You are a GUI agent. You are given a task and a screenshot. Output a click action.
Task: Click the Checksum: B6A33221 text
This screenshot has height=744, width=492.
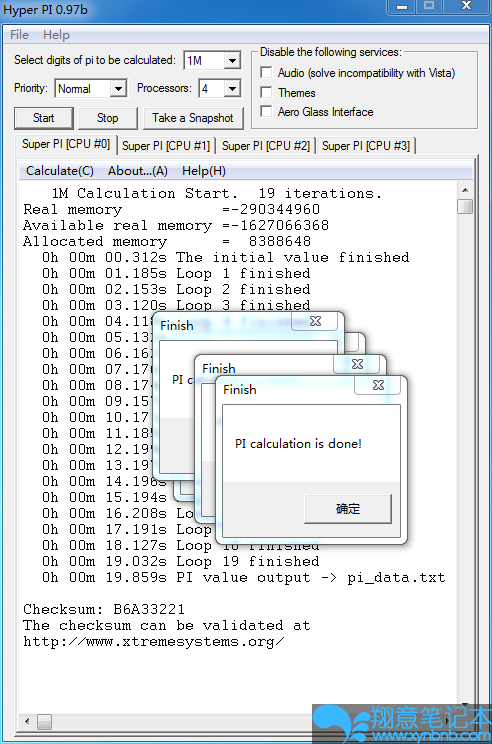104,609
